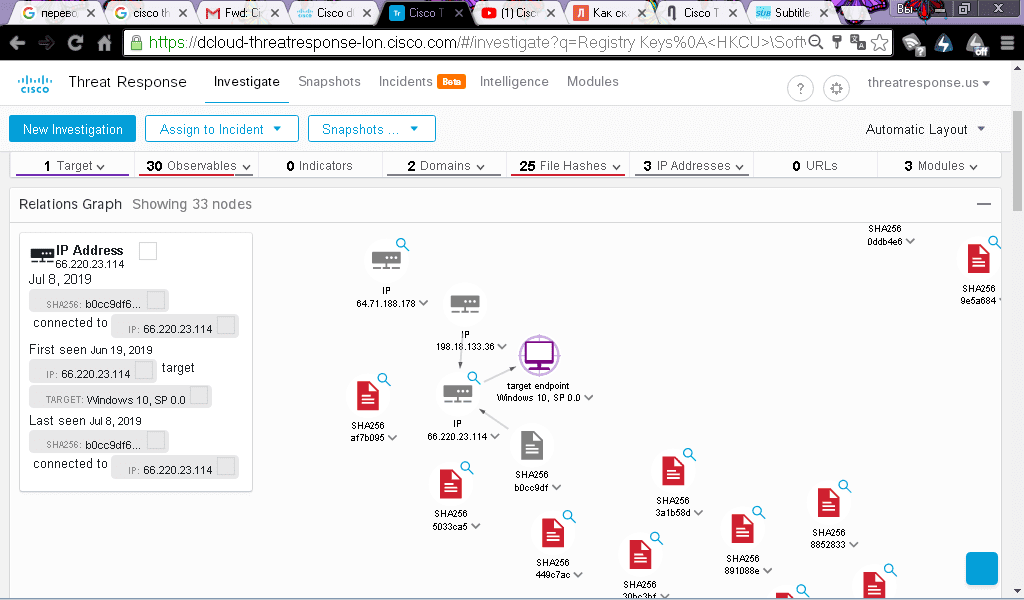Switch to the Fwd: Gmail browser tab
Screen dimensions: 1024x600
pos(241,13)
